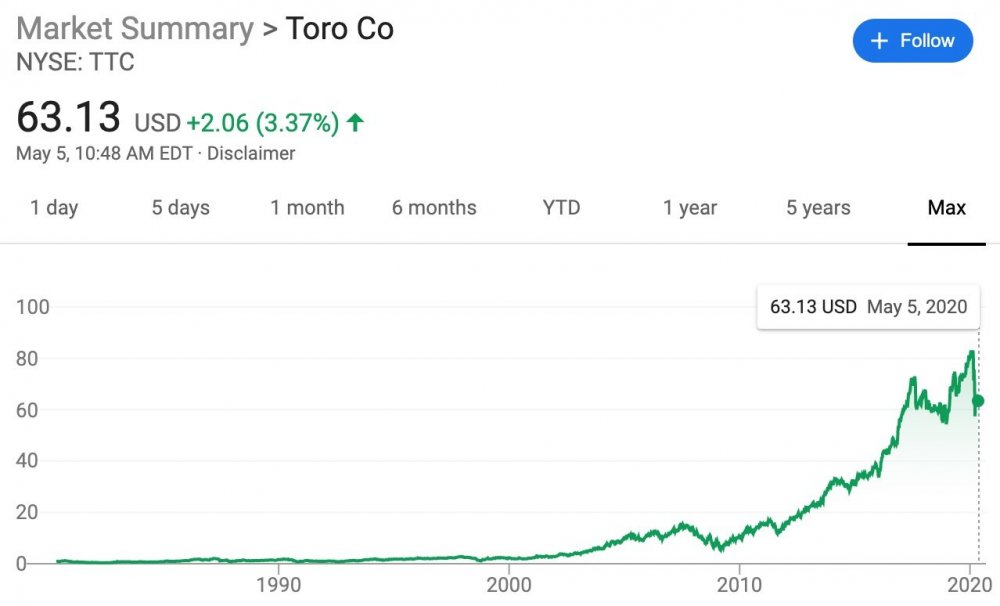
Task: View the 1 year stock performance
Action: coord(689,208)
